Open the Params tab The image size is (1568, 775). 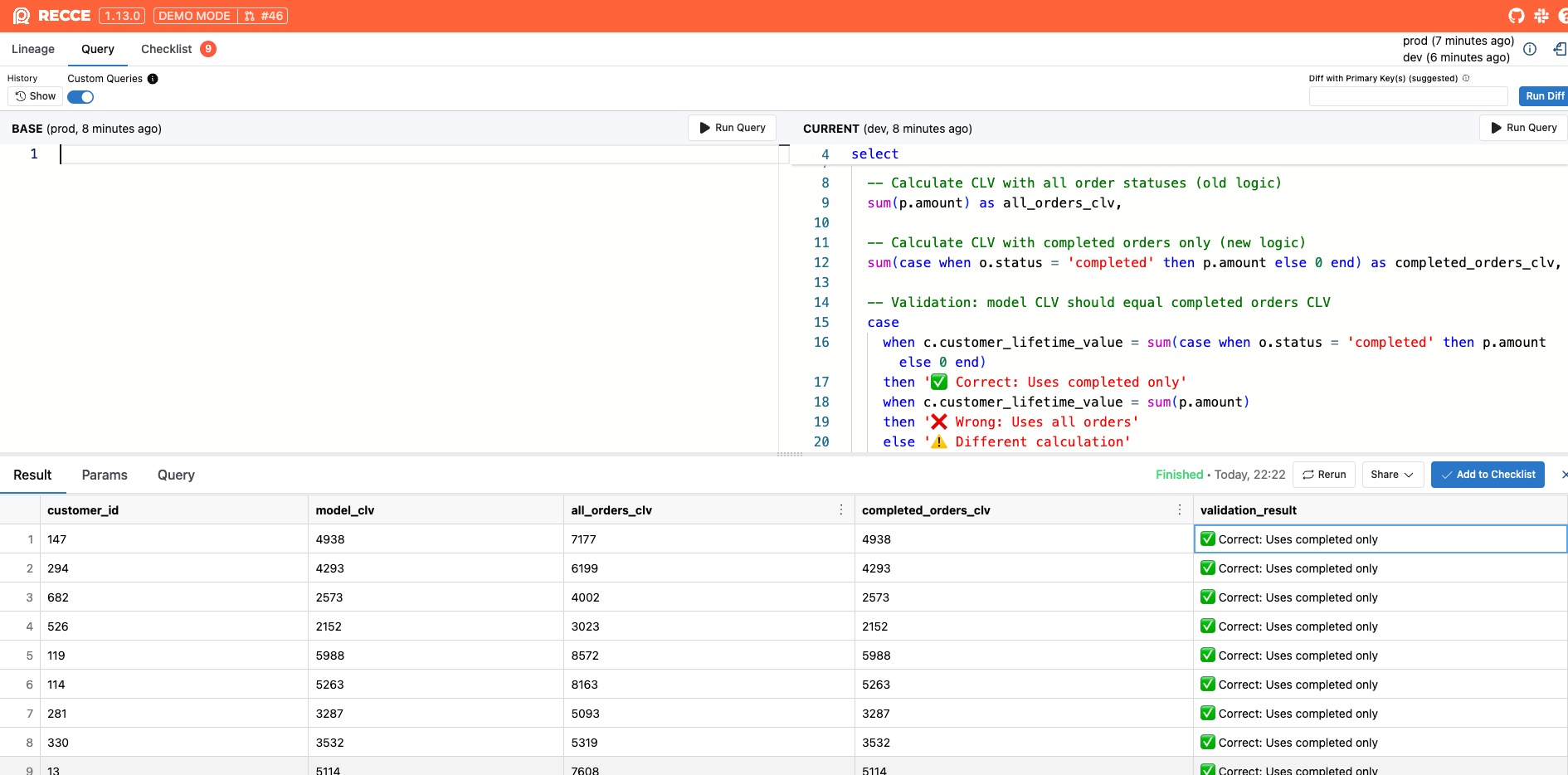pyautogui.click(x=105, y=475)
